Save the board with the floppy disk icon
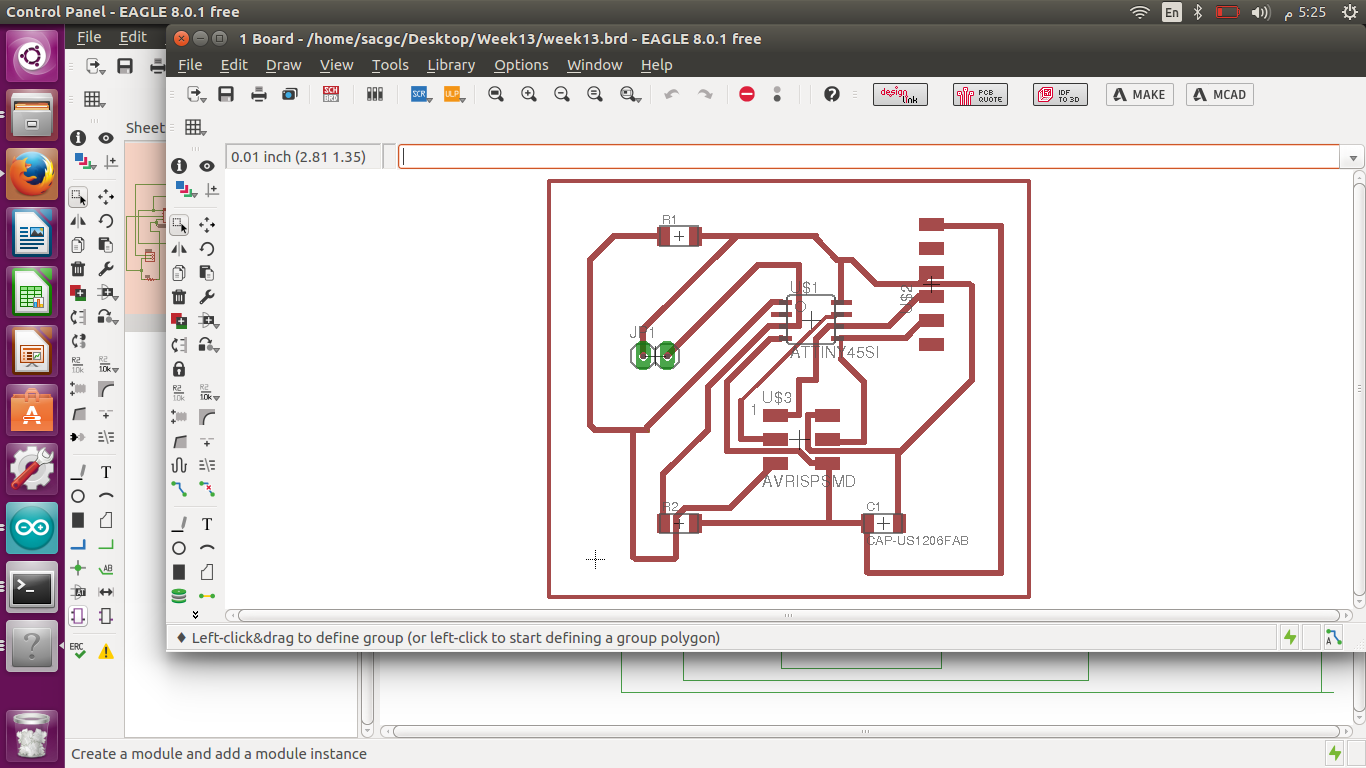 point(226,94)
